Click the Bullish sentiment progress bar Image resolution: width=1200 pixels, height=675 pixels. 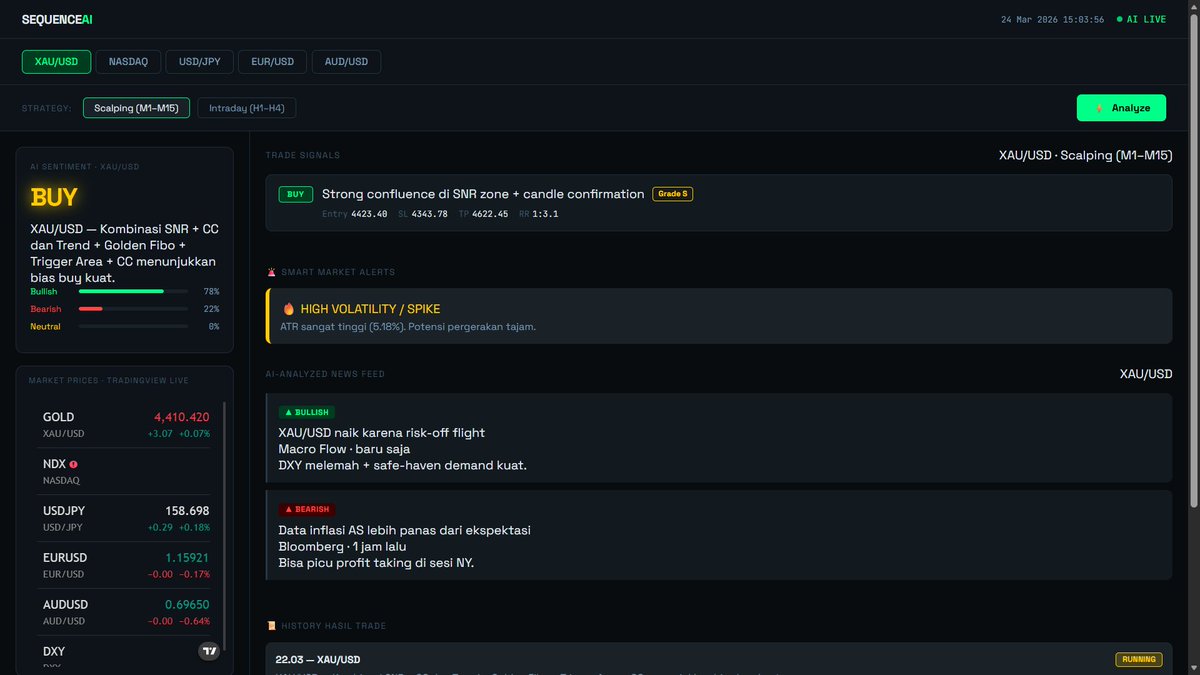tap(133, 291)
